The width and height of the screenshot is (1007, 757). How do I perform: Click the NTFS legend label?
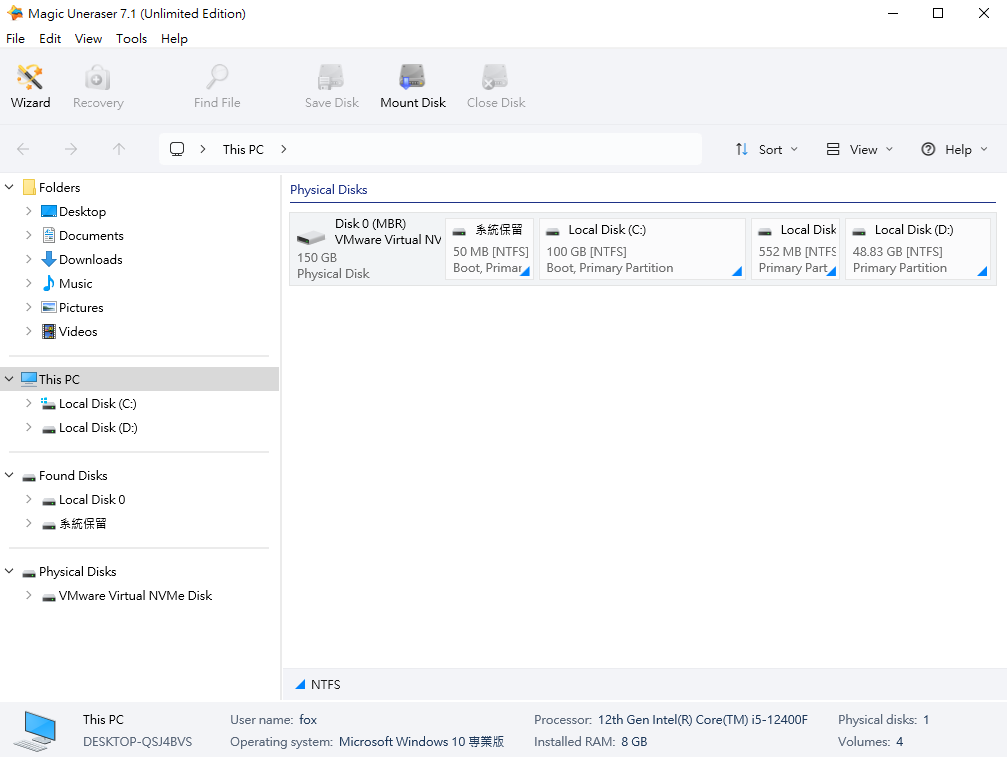pyautogui.click(x=326, y=684)
